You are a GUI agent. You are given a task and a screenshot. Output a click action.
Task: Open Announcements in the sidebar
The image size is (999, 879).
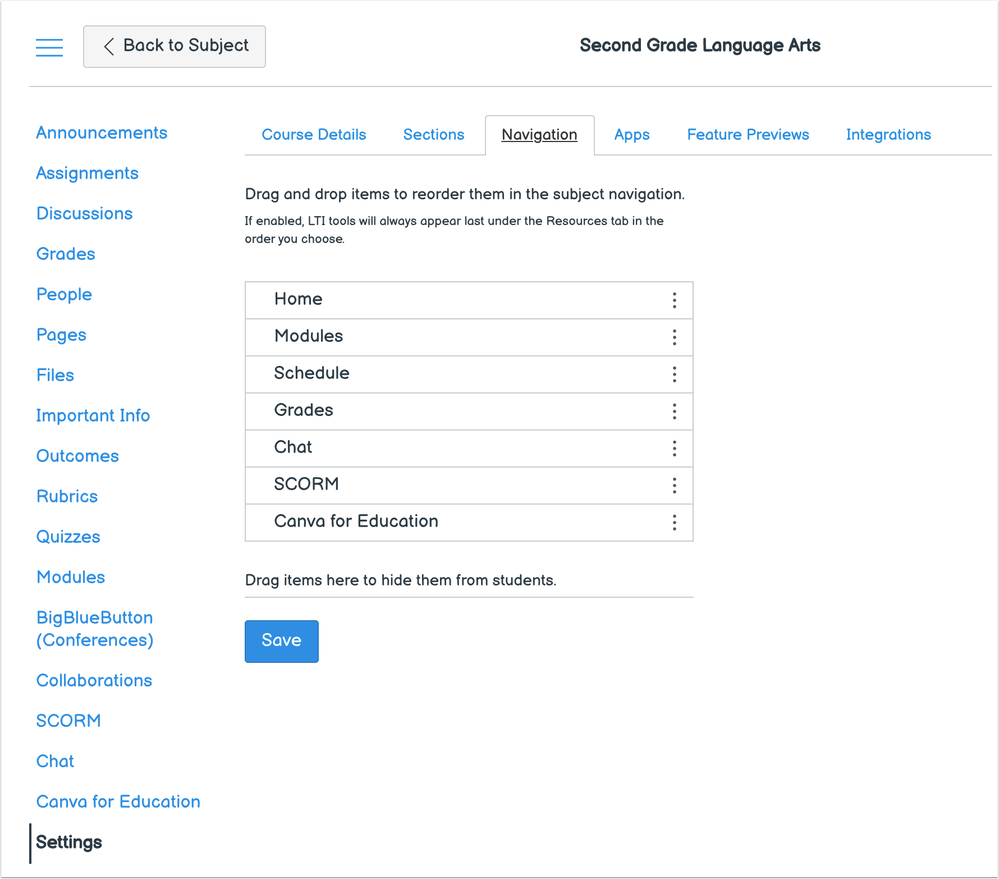click(102, 132)
